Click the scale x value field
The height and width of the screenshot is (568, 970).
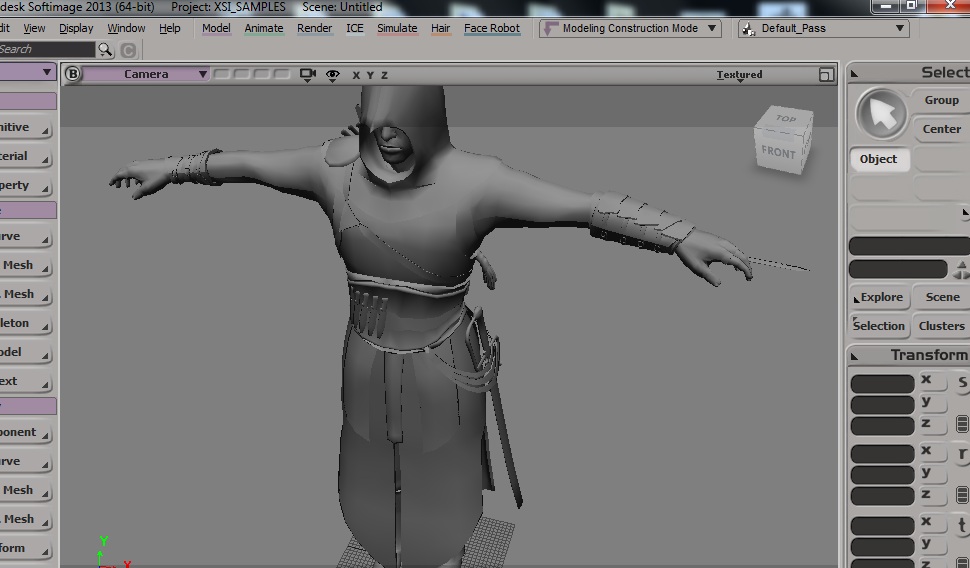[x=882, y=383]
